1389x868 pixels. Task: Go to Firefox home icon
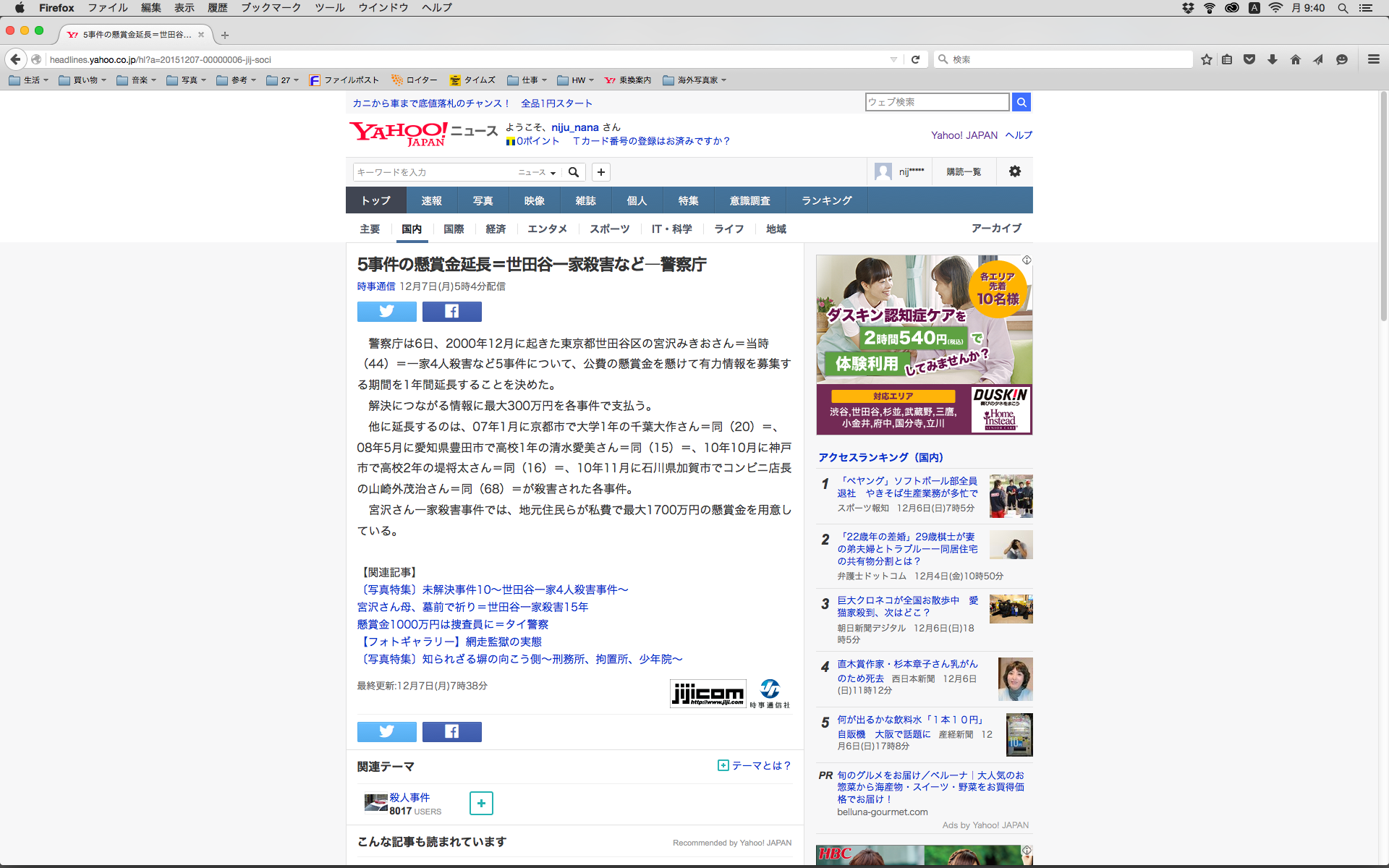pyautogui.click(x=1295, y=59)
